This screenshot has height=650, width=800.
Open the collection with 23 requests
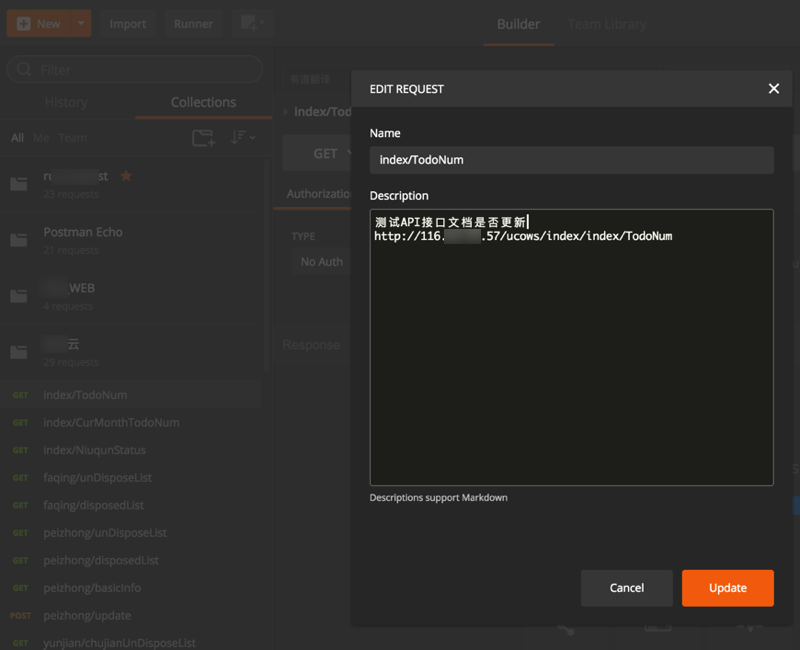[x=131, y=185]
